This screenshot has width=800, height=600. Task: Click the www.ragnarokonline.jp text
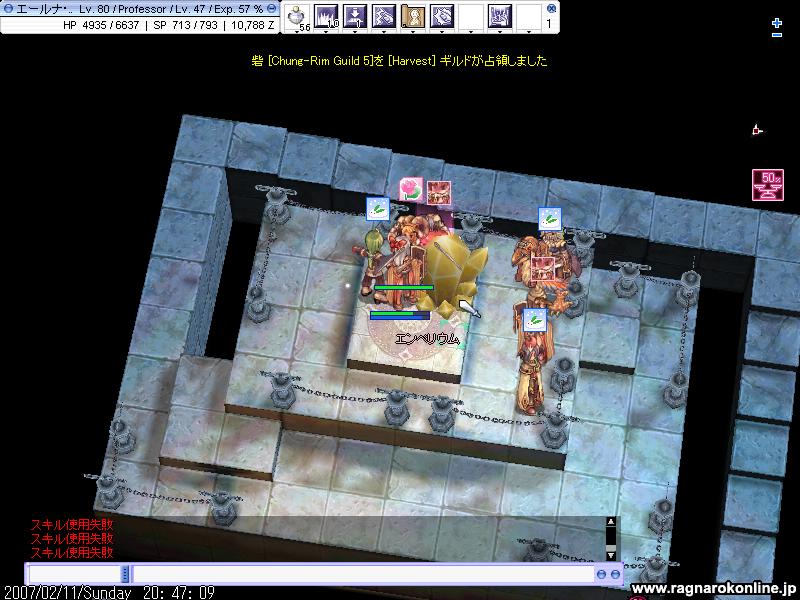713,588
